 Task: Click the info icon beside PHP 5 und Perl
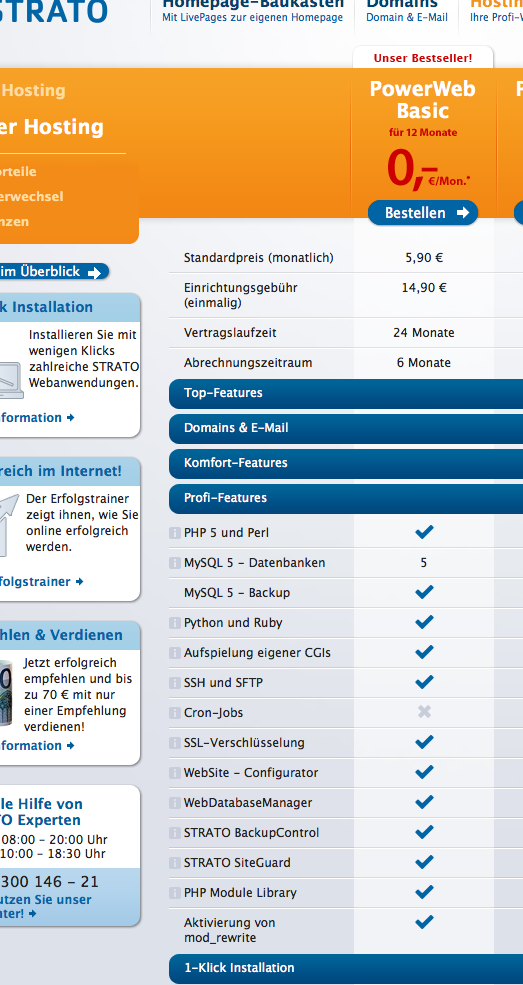(175, 533)
